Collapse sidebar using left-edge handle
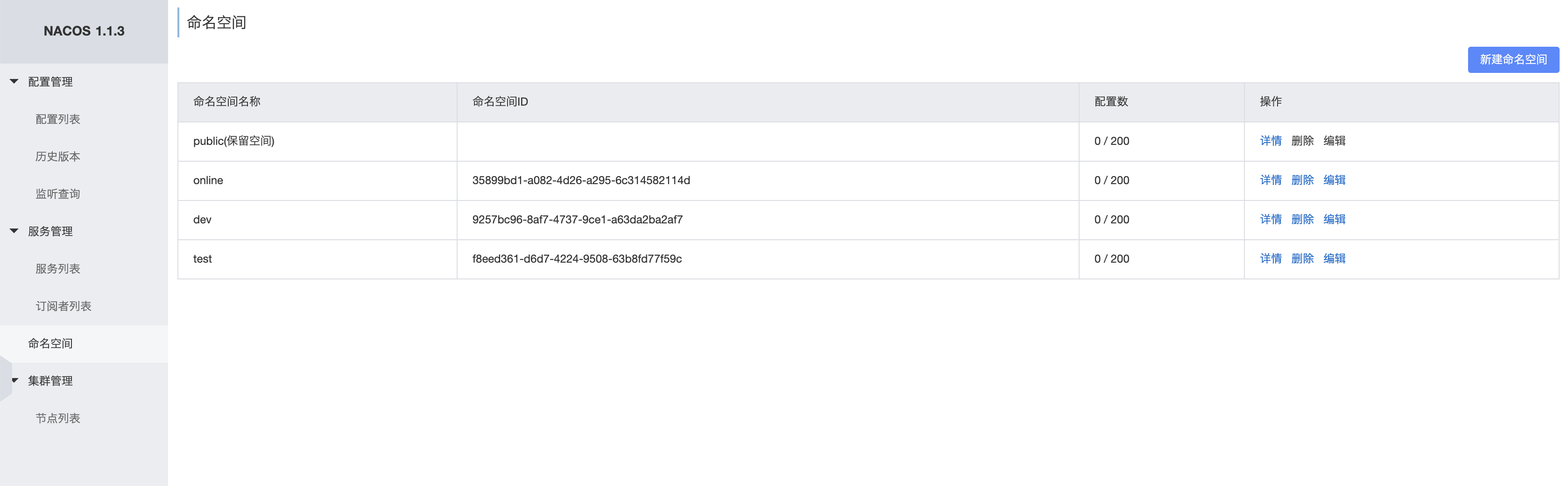 point(6,379)
